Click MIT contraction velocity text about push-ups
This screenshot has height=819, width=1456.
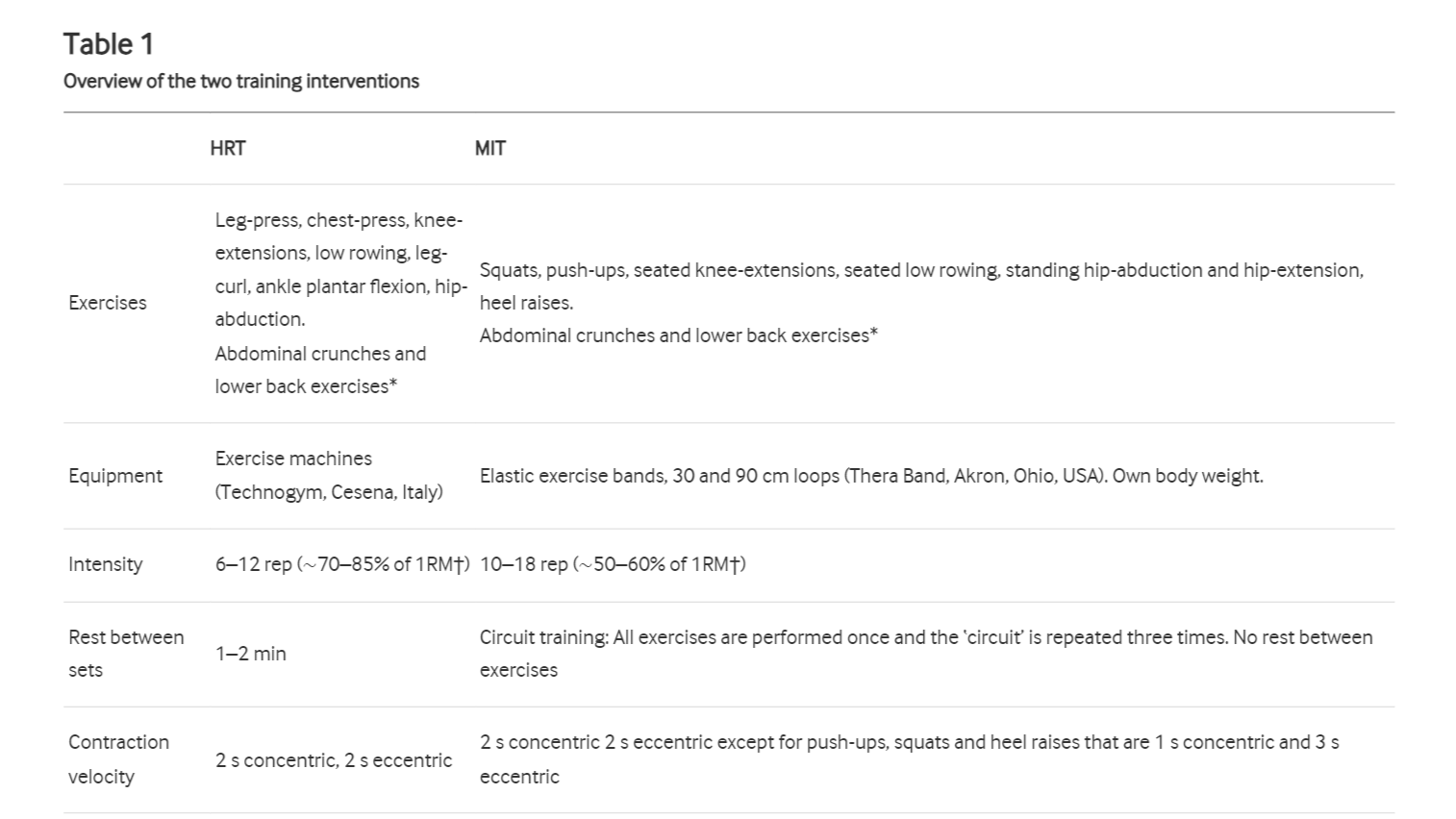point(909,759)
